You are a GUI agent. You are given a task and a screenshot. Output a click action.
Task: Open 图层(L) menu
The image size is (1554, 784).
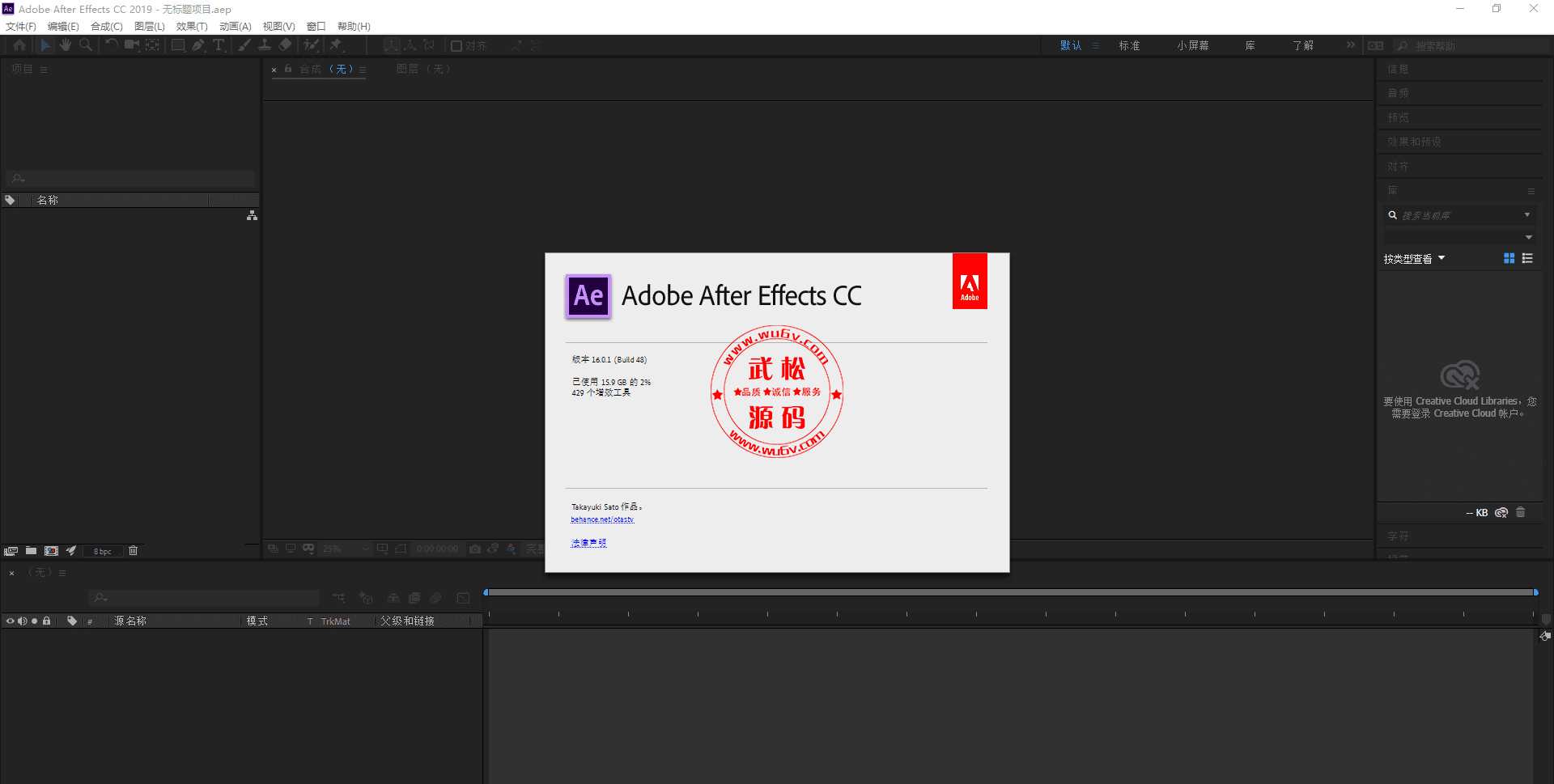(x=150, y=26)
